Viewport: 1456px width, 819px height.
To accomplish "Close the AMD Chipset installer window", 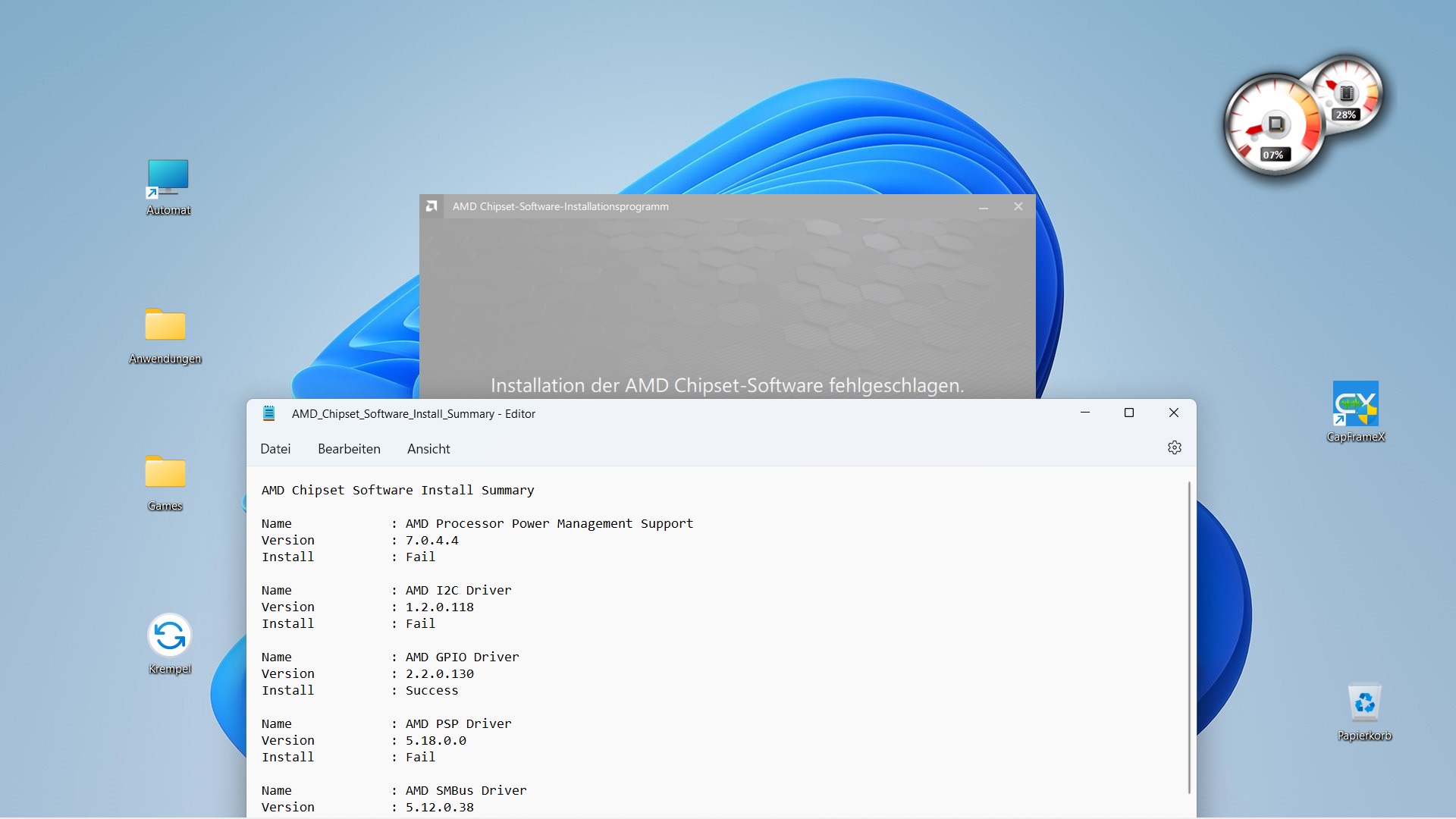I will pyautogui.click(x=1018, y=206).
